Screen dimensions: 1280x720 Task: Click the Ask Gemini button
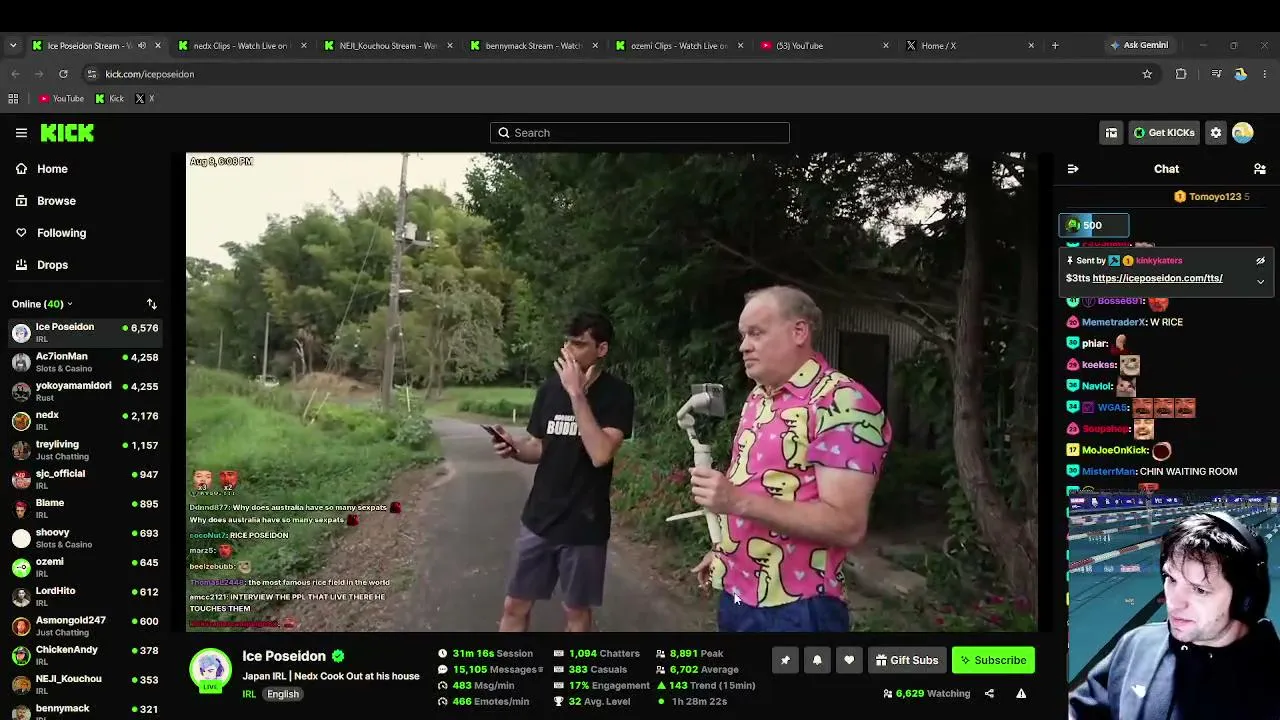point(1138,45)
